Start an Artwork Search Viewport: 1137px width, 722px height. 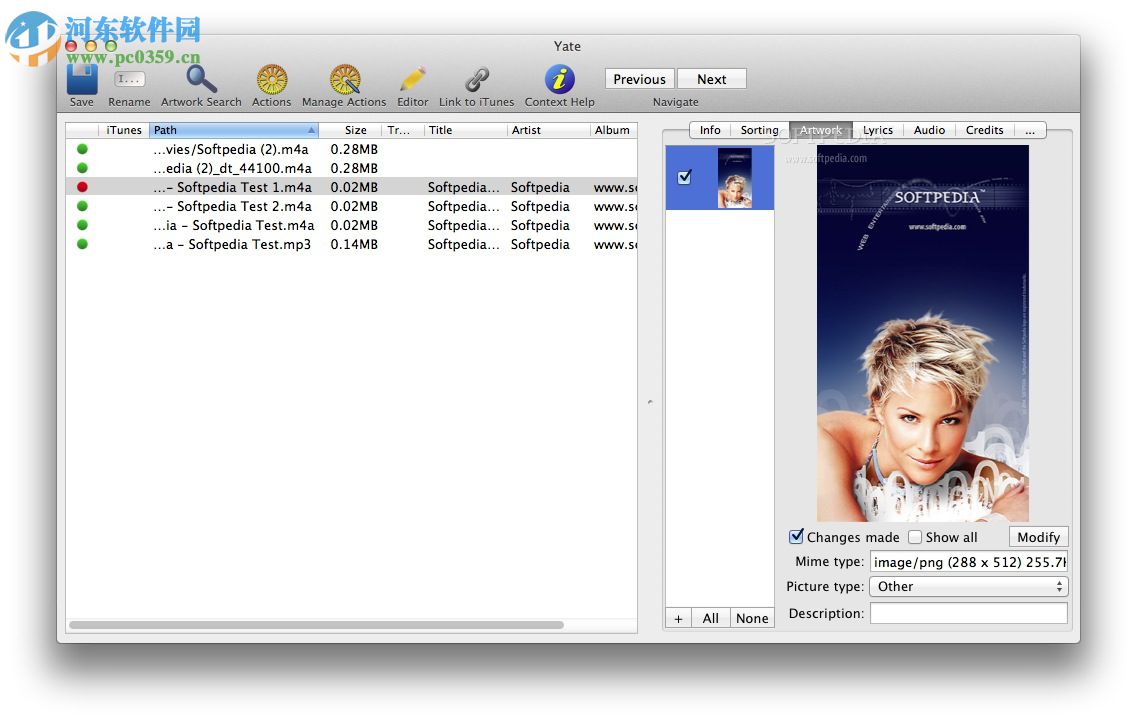coord(200,78)
